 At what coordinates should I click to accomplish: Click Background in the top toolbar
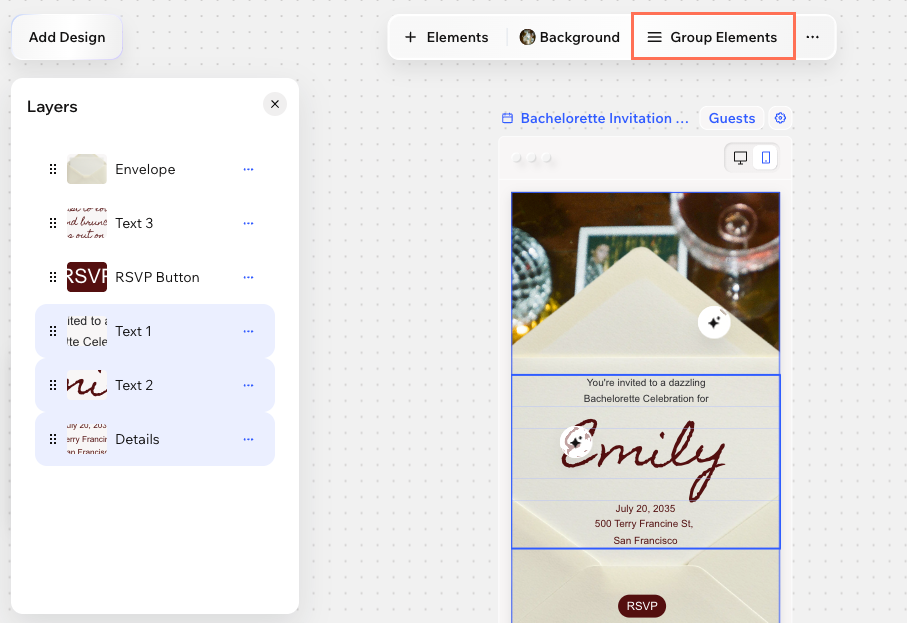click(x=578, y=36)
